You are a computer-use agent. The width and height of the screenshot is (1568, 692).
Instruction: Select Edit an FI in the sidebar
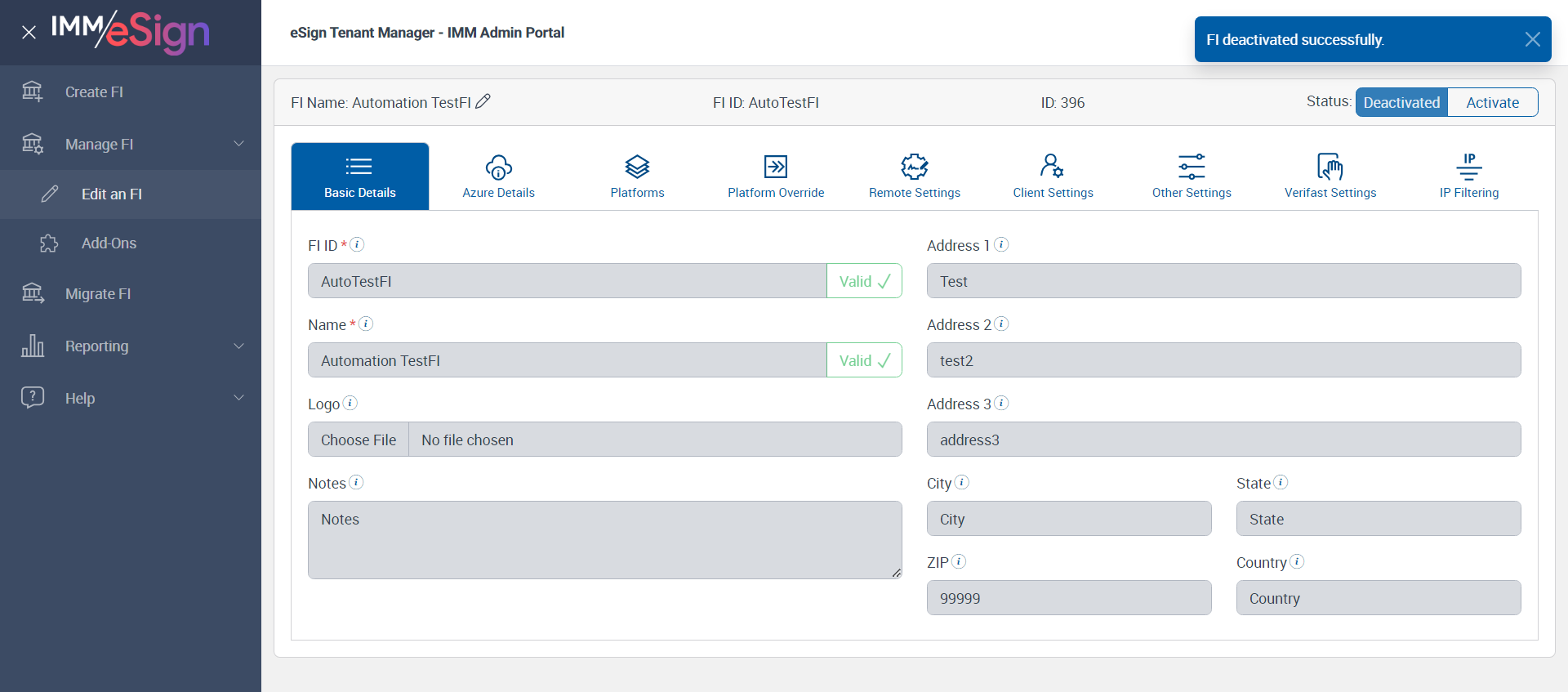coord(131,194)
